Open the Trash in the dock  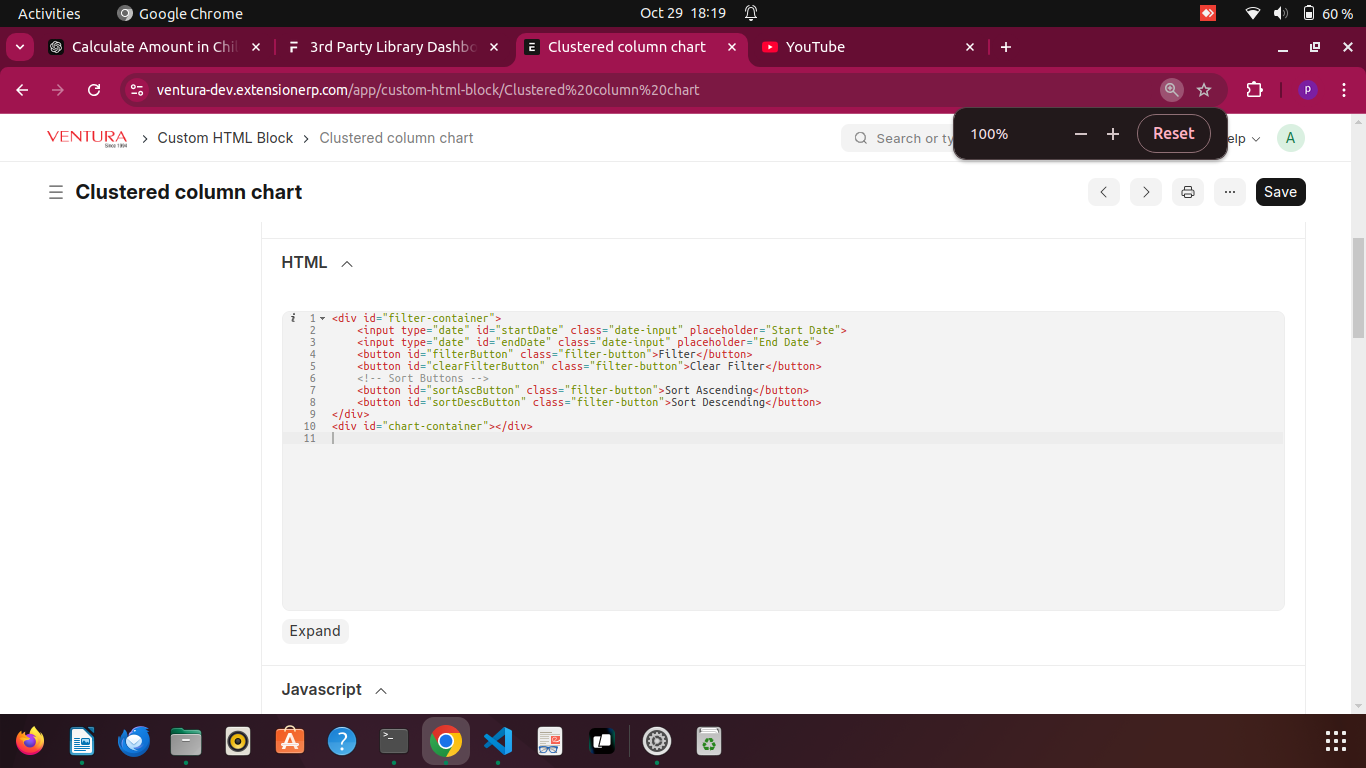click(x=709, y=741)
